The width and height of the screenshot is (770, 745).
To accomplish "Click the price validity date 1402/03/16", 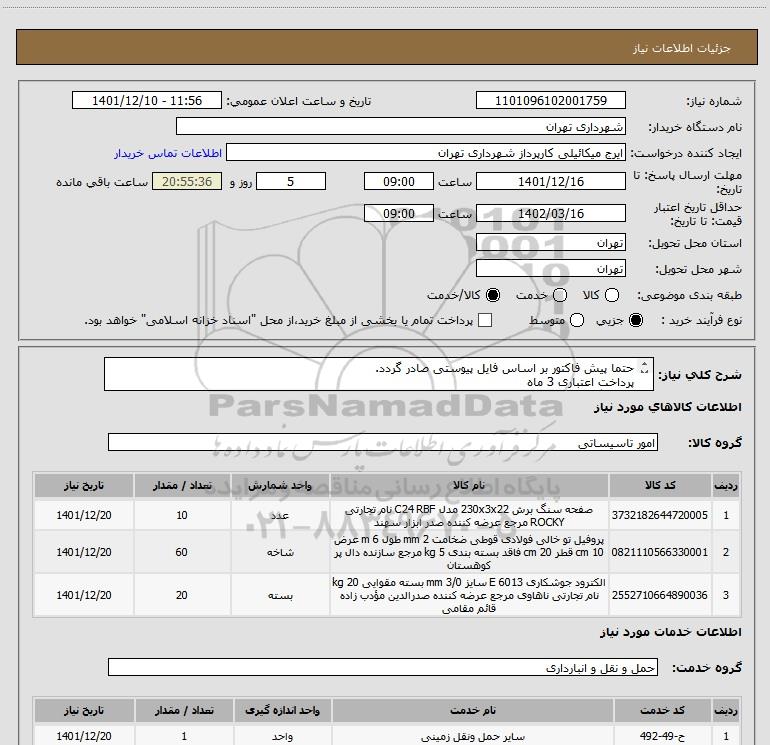I will coord(550,214).
